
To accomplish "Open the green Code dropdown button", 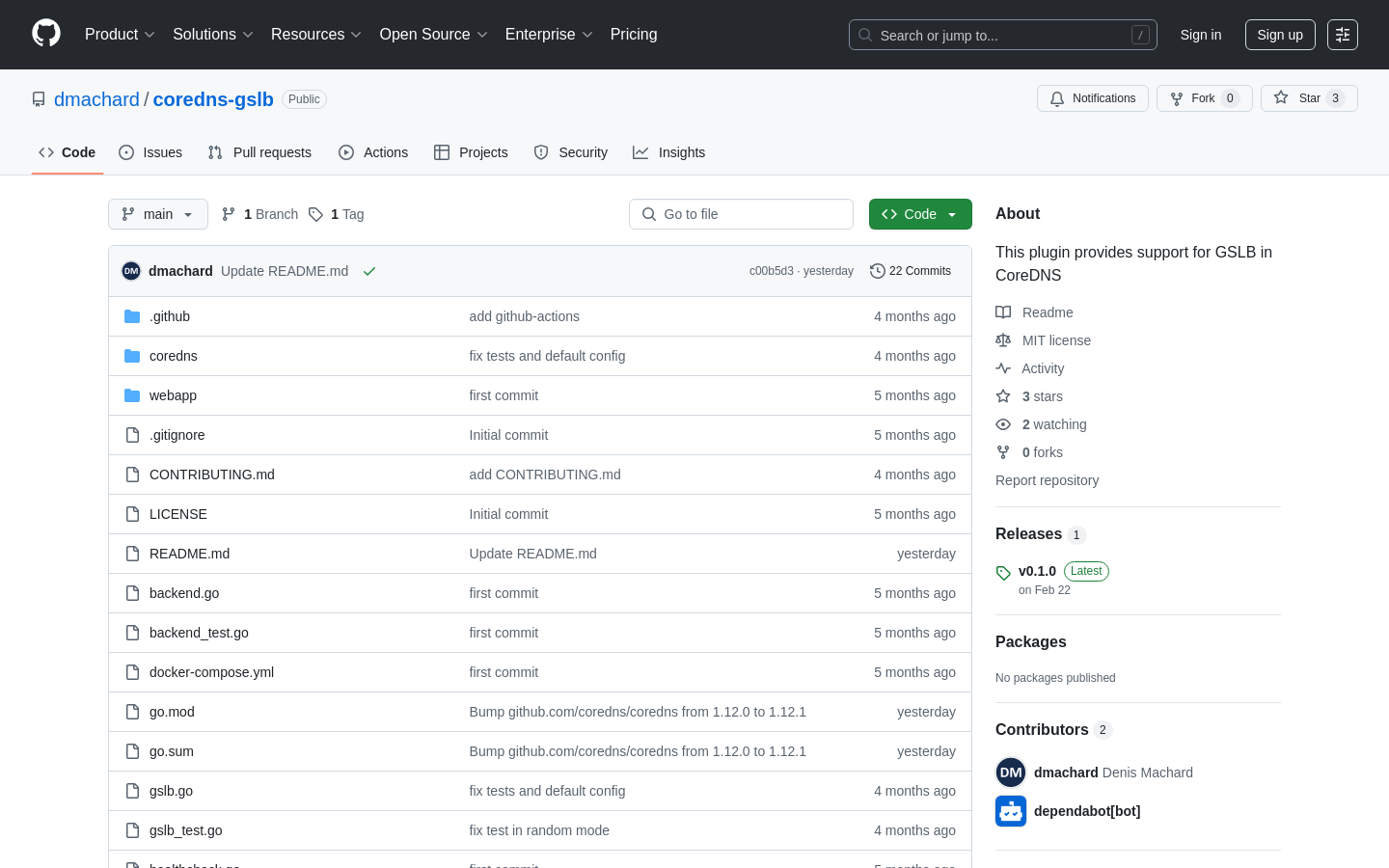I will click(x=920, y=214).
